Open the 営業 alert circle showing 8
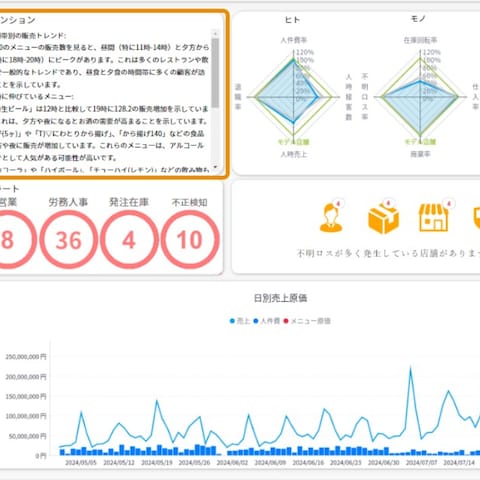Image resolution: width=480 pixels, height=480 pixels. [7, 240]
